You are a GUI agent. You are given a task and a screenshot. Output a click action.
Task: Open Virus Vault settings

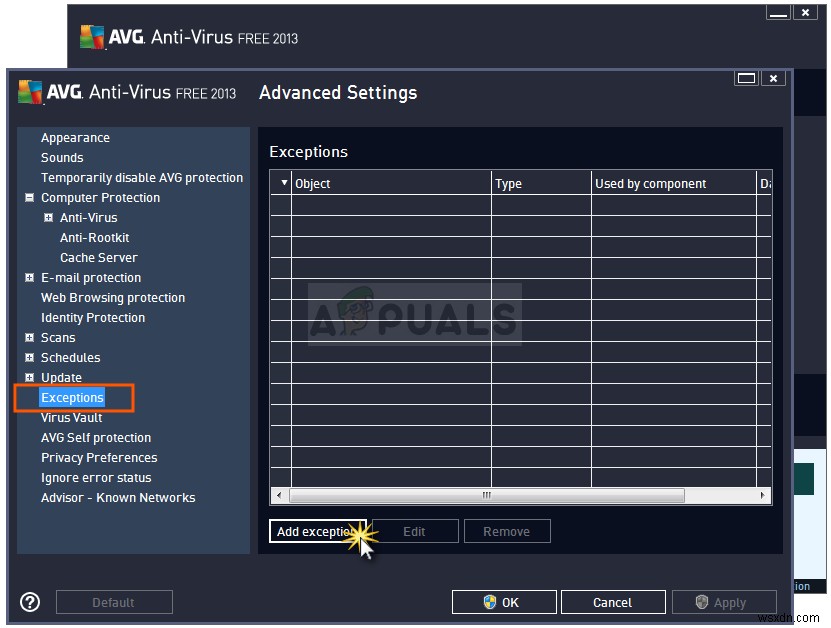click(71, 417)
